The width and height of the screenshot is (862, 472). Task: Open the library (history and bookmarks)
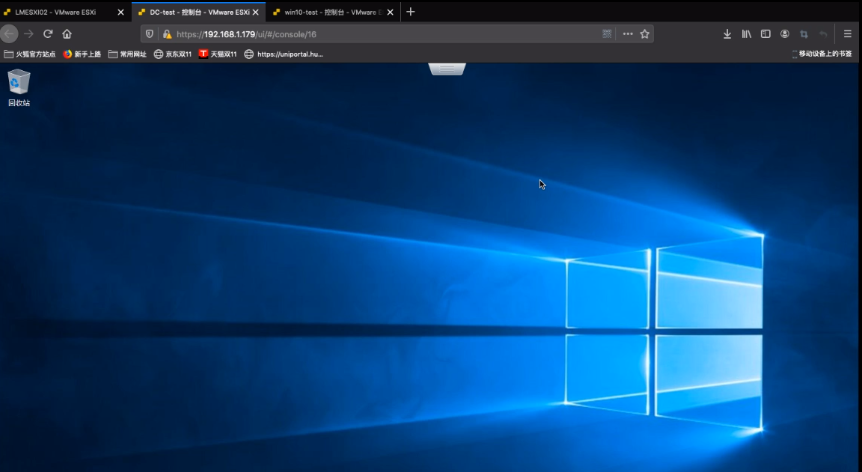click(x=747, y=34)
